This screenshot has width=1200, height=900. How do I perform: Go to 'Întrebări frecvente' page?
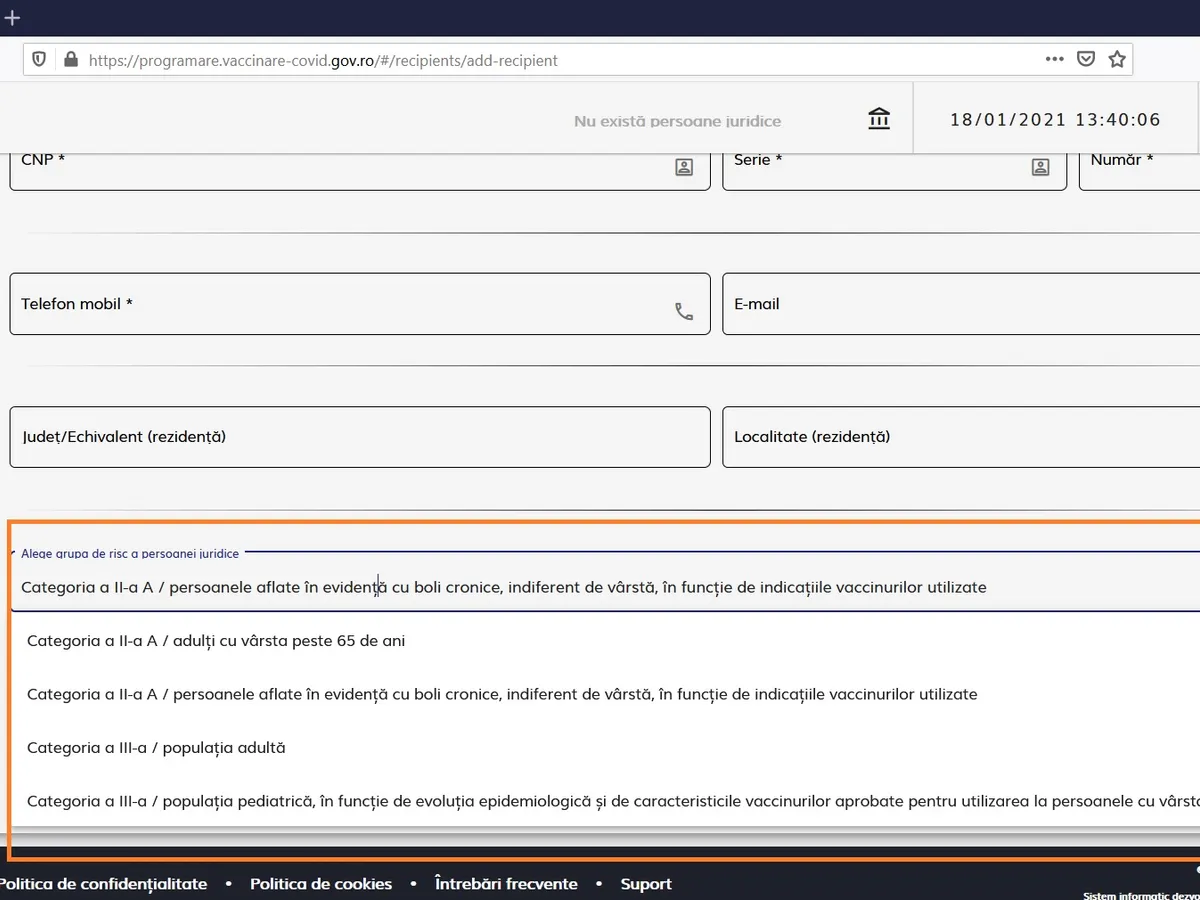pos(506,884)
